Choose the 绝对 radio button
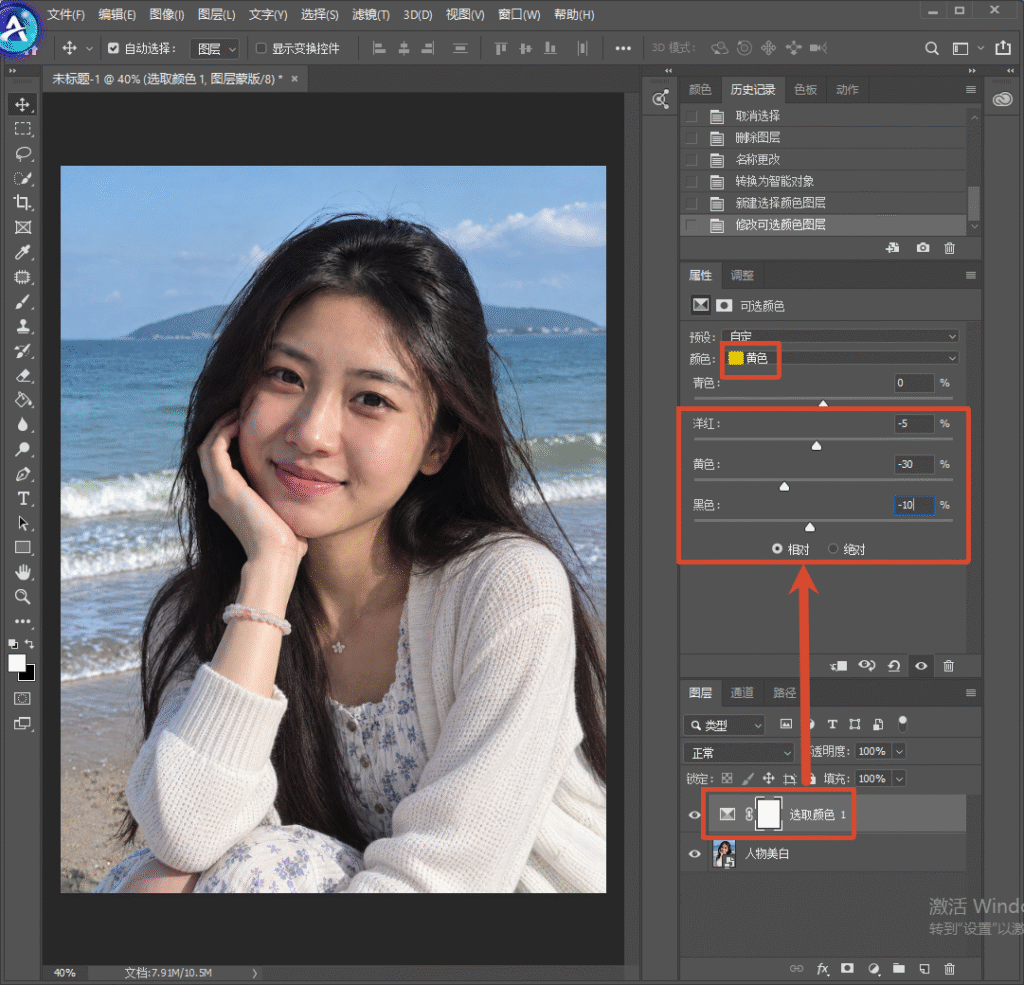The height and width of the screenshot is (985, 1024). (833, 549)
